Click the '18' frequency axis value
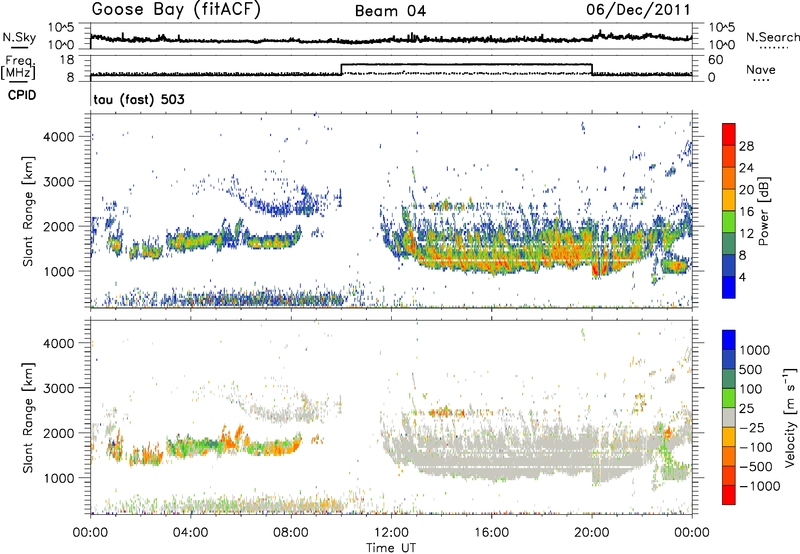 (x=67, y=60)
